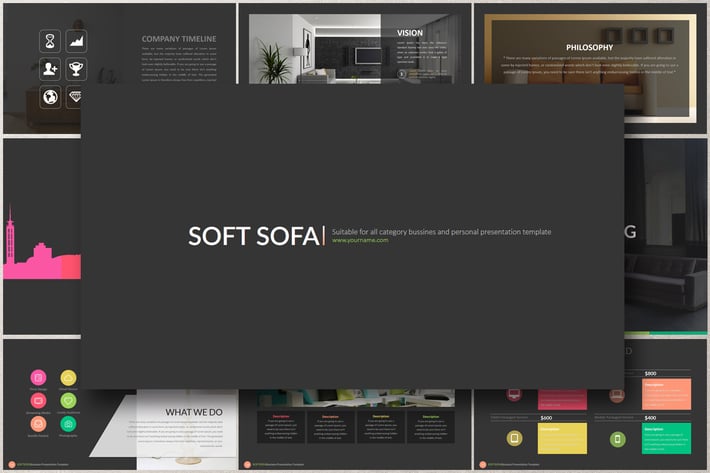710x473 pixels.
Task: Click the PHILOSOPHY heading
Action: pos(590,48)
